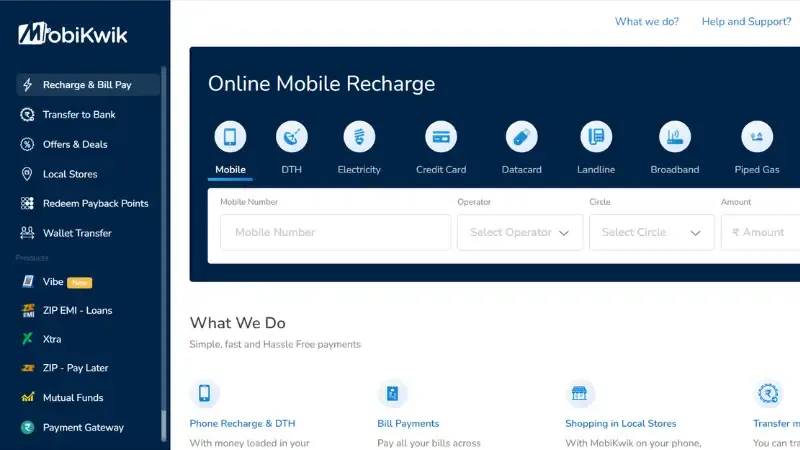The height and width of the screenshot is (450, 800).
Task: Switch to the Credit Card tab label
Action: tap(441, 170)
